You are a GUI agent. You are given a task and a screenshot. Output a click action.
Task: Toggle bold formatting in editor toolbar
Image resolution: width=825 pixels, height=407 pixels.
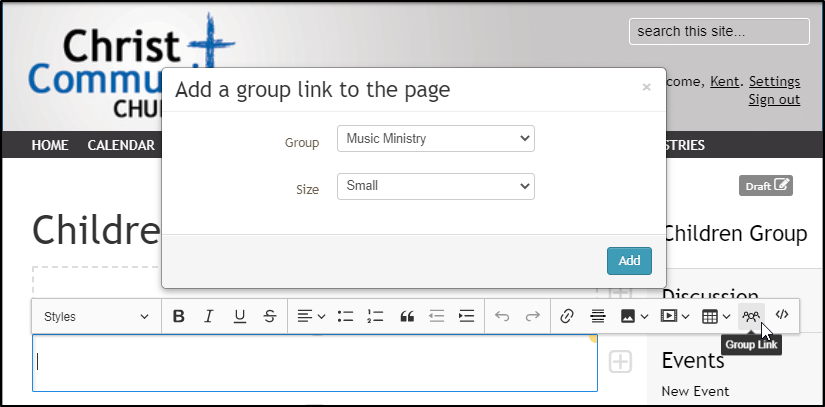[179, 316]
